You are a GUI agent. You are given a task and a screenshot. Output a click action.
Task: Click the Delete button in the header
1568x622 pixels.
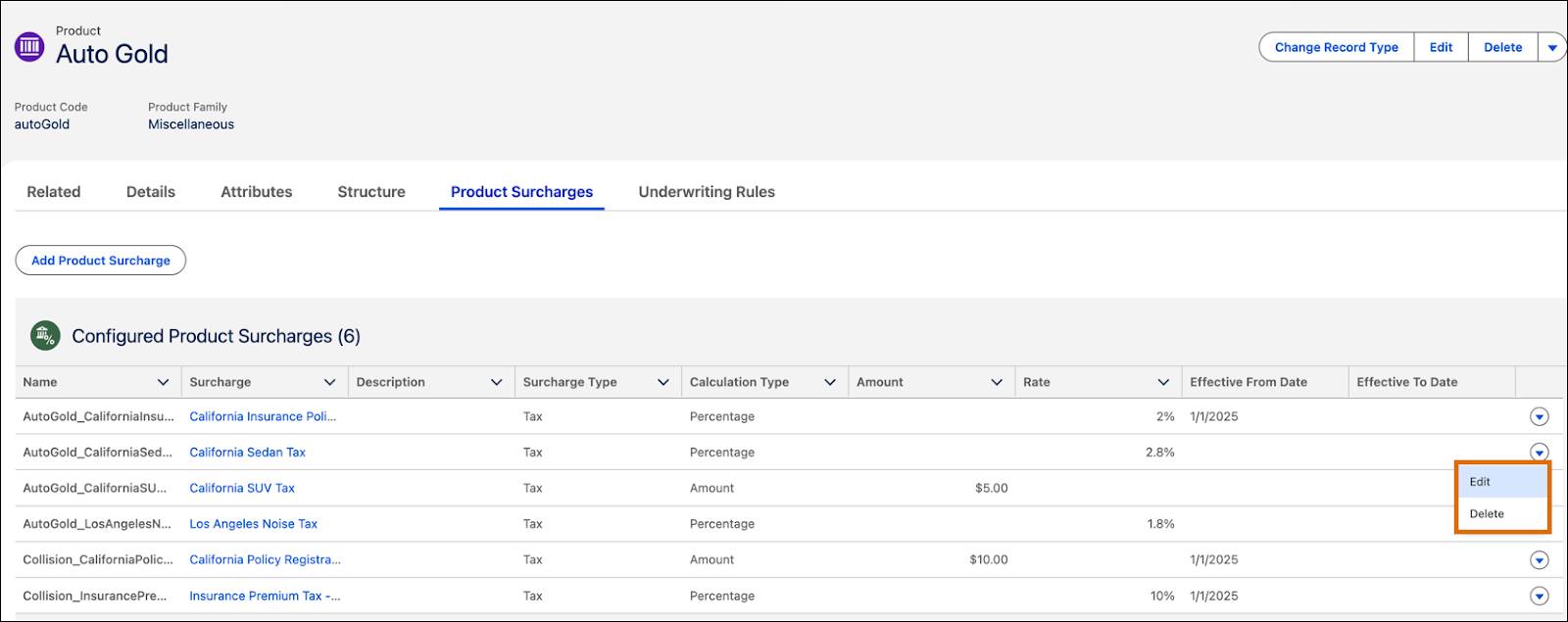pyautogui.click(x=1502, y=47)
